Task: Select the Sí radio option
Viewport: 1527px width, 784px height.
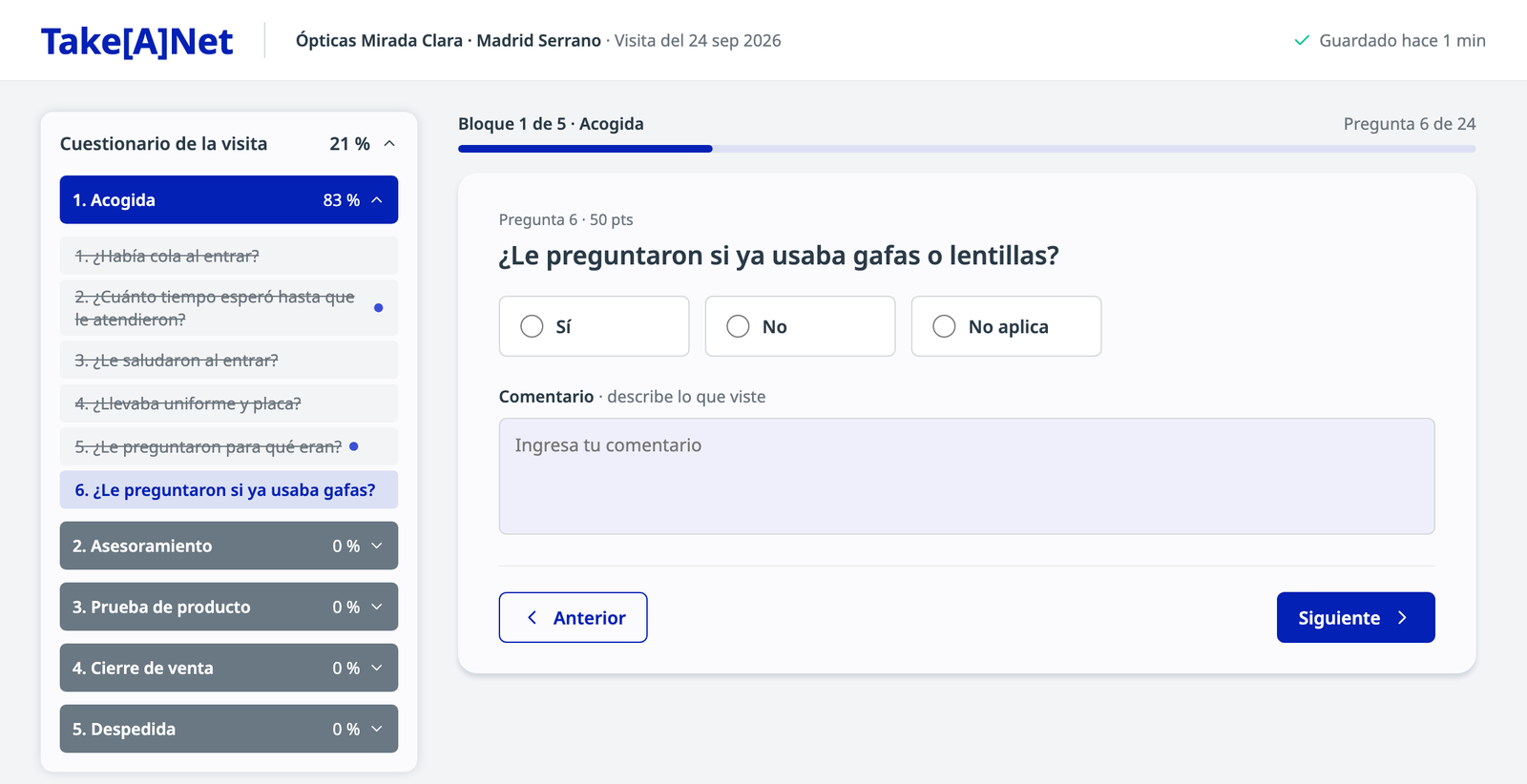Action: (x=594, y=326)
